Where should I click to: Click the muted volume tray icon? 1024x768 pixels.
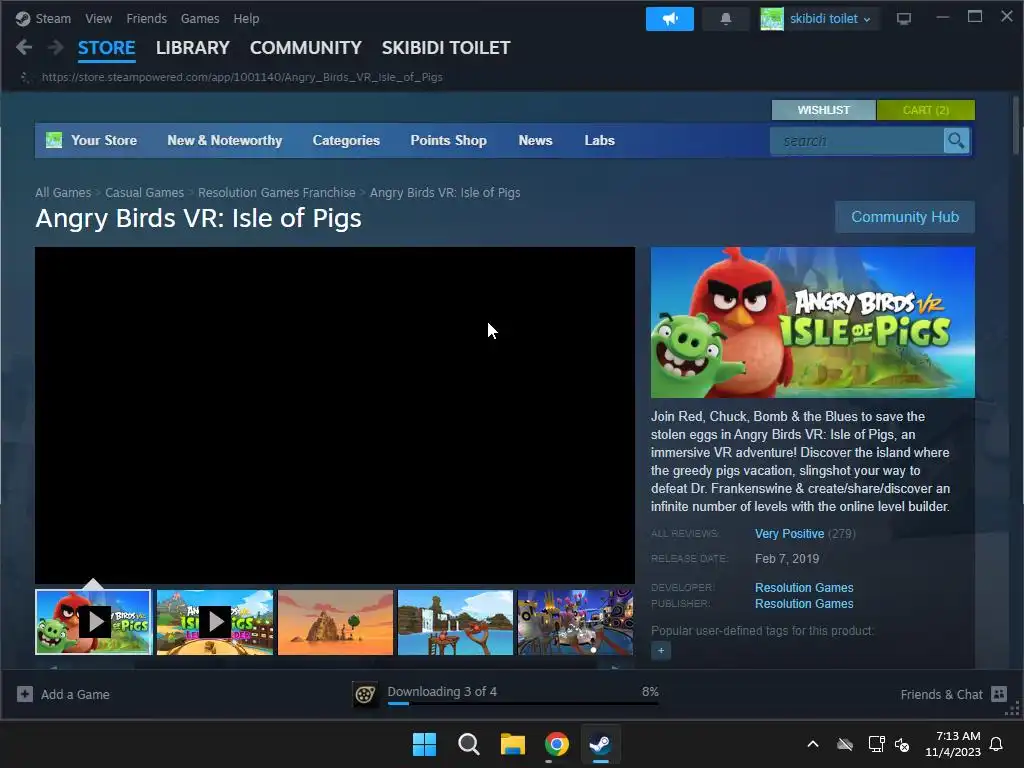902,744
